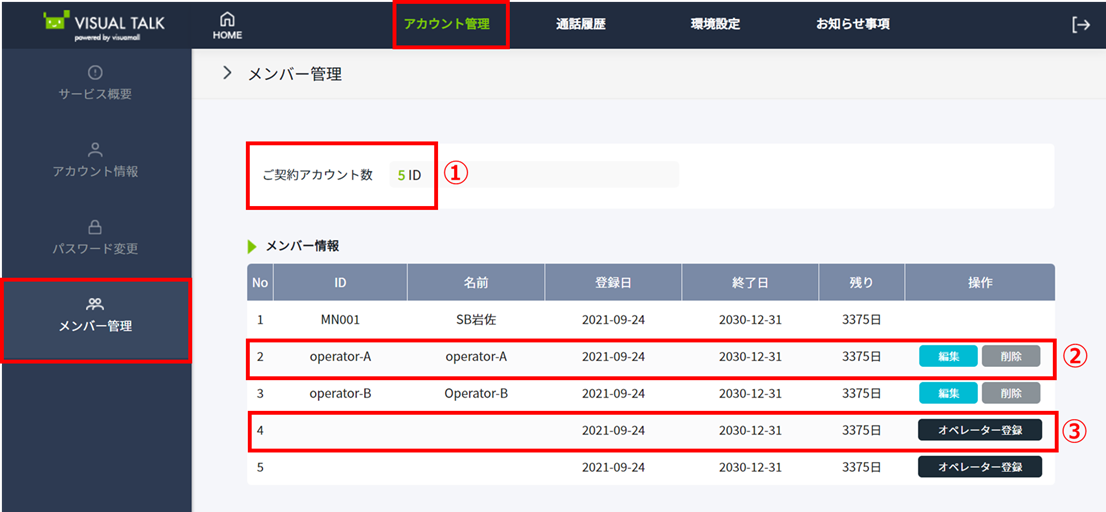Click the HOME house icon
Viewport: 1106px width, 512px height.
pos(227,19)
